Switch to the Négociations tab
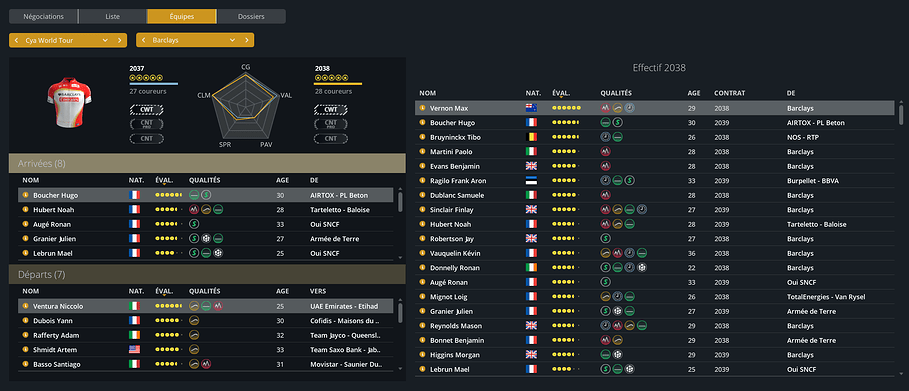This screenshot has height=391, width=909. pyautogui.click(x=43, y=16)
